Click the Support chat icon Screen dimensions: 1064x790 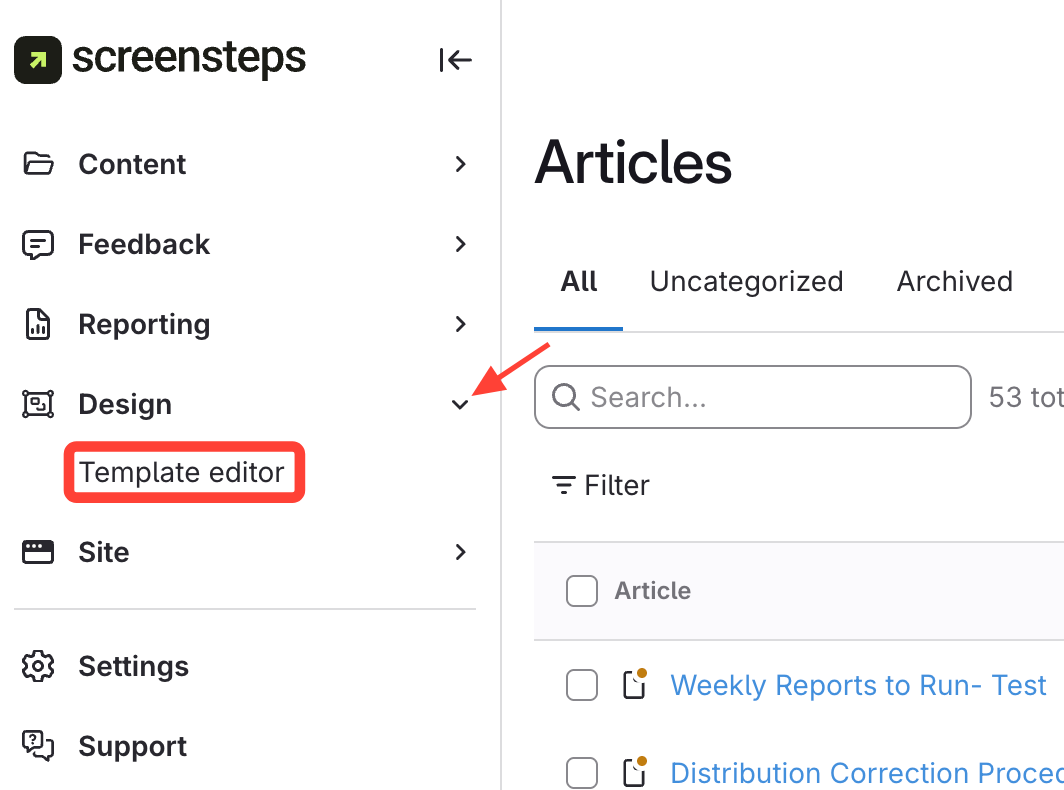(x=38, y=746)
